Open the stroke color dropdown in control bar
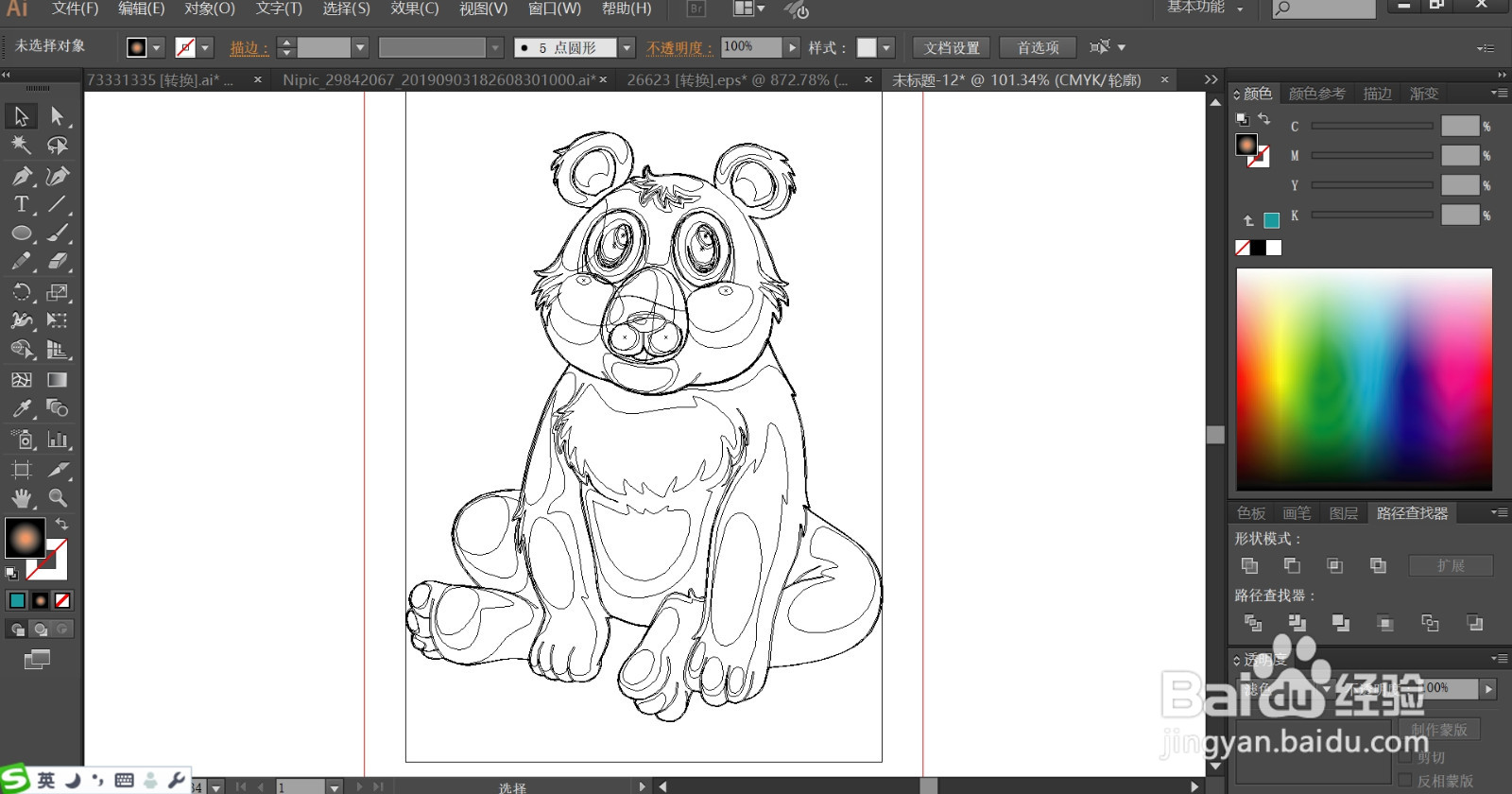The height and width of the screenshot is (794, 1512). click(x=205, y=47)
